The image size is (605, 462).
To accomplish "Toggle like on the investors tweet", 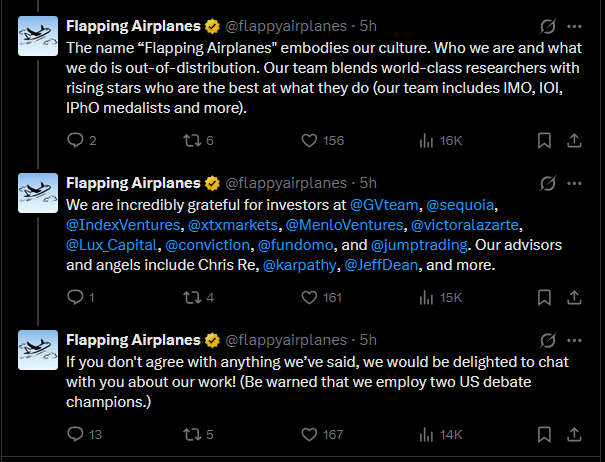I will point(310,297).
